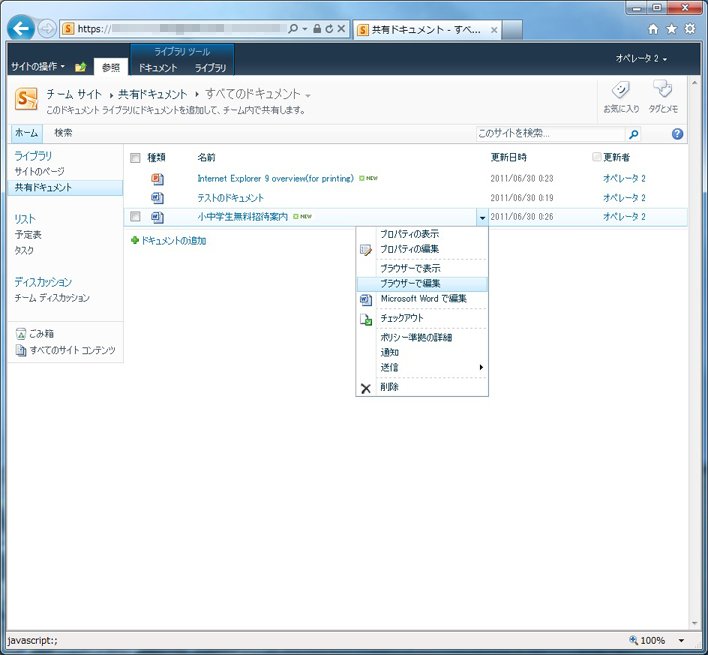Screen dimensions: 708x655
Task: Click the browser forward arrow button
Action: [x=47, y=29]
